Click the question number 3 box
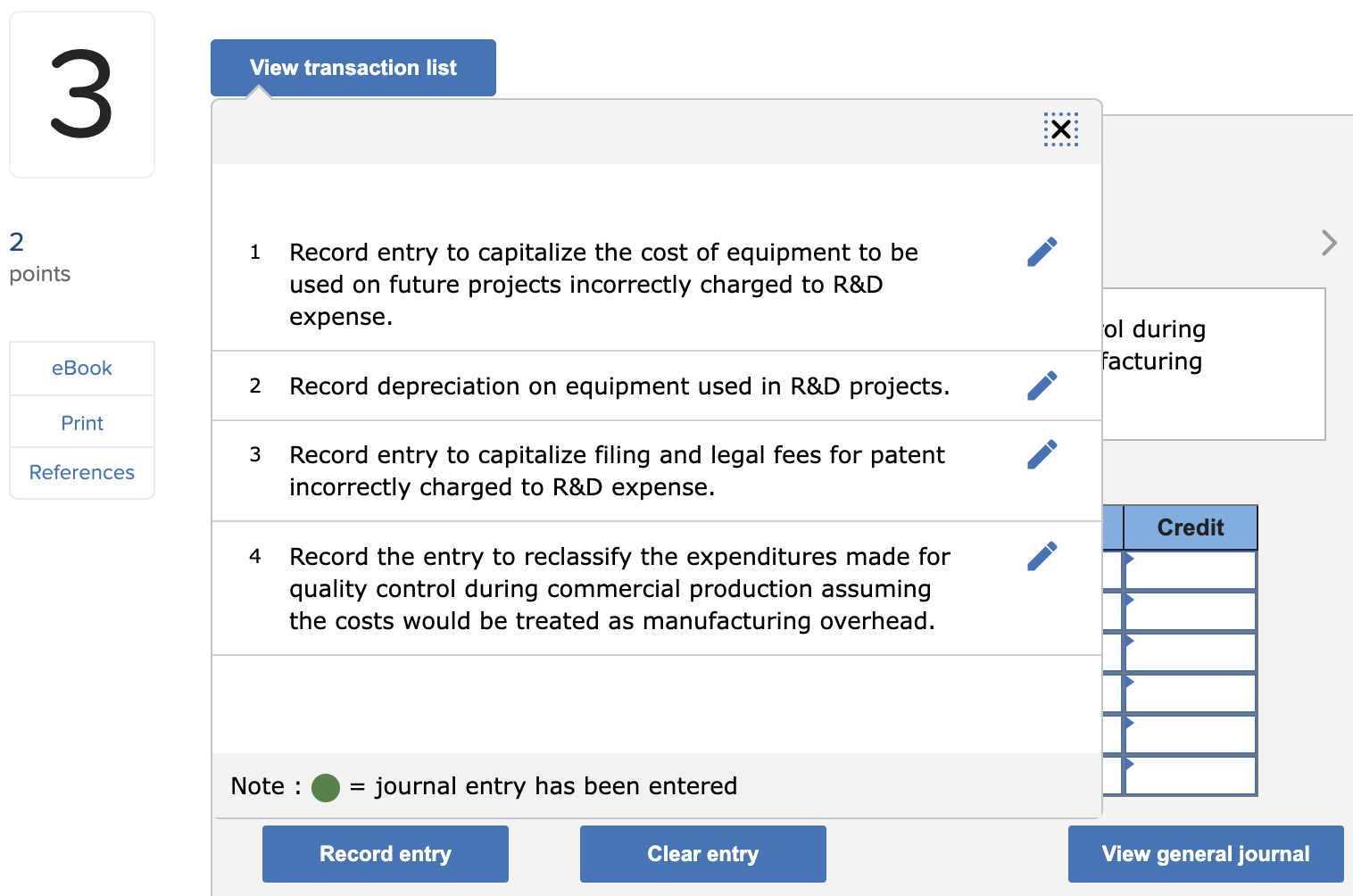 (x=82, y=95)
